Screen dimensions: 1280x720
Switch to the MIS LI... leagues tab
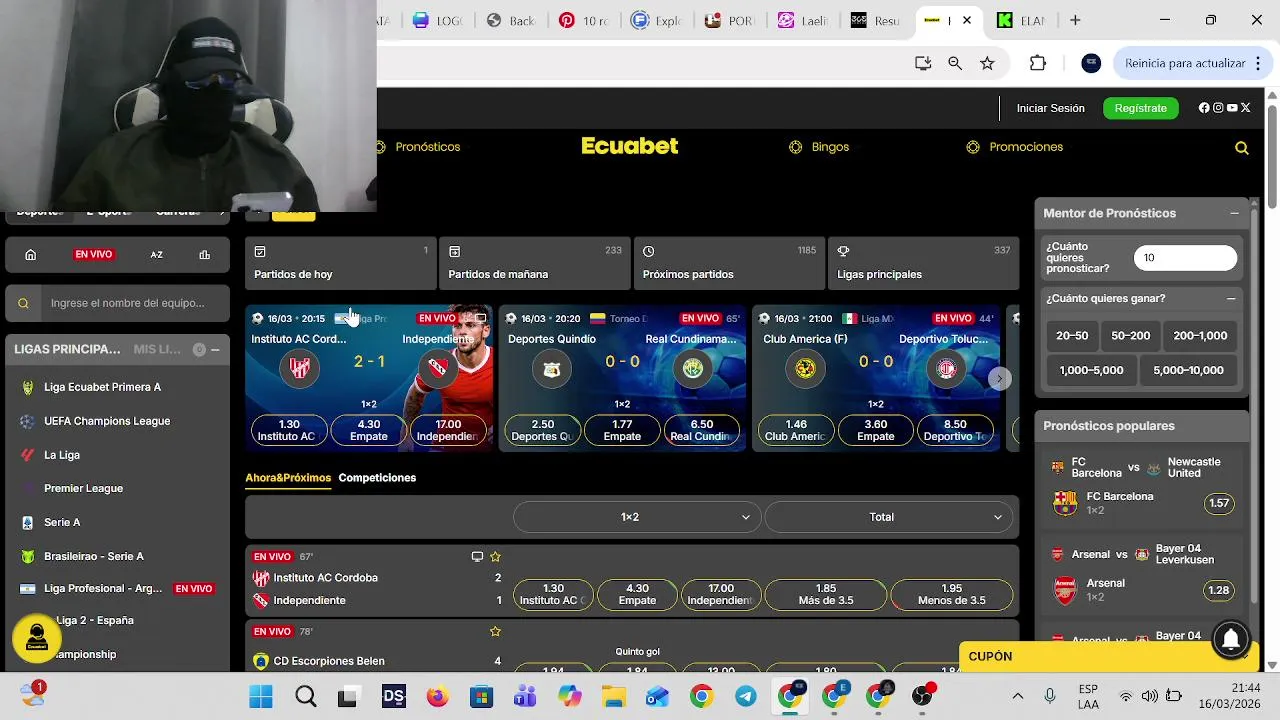coord(157,350)
